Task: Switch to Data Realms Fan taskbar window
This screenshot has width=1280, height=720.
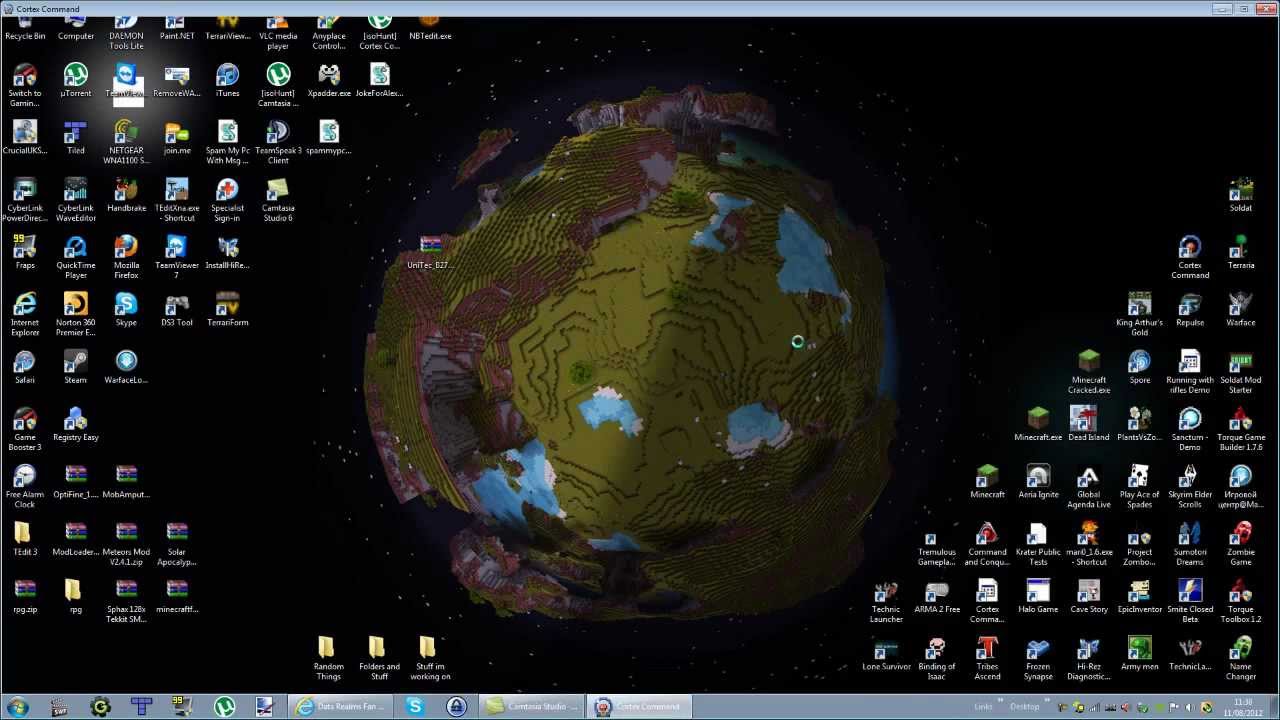Action: [340, 707]
